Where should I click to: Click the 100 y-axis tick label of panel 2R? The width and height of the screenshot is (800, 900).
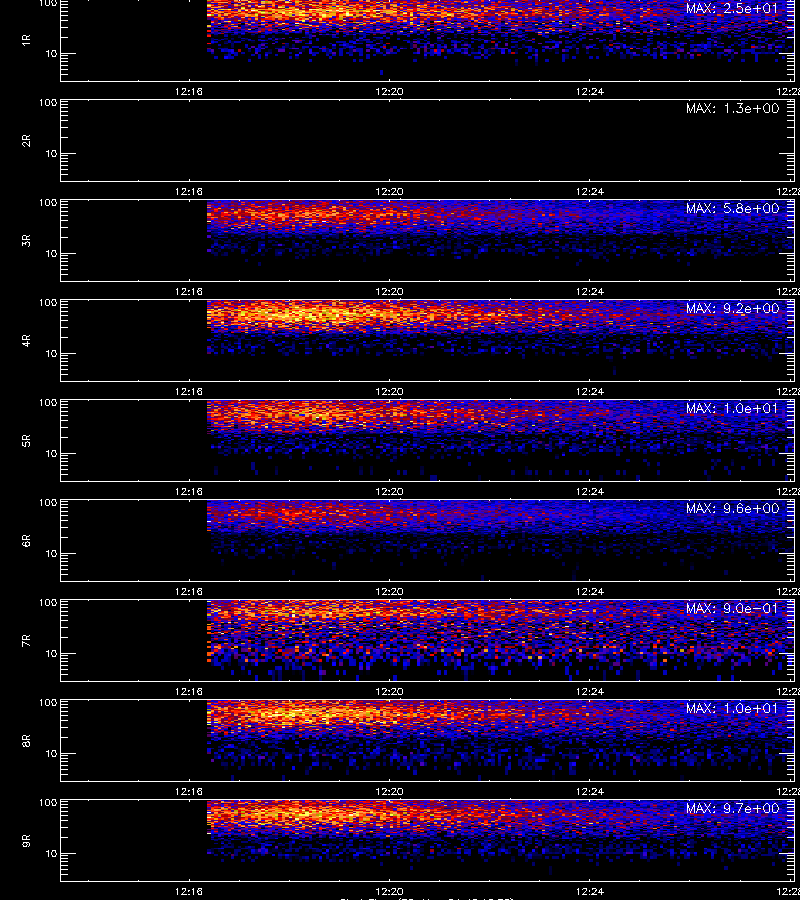48,103
